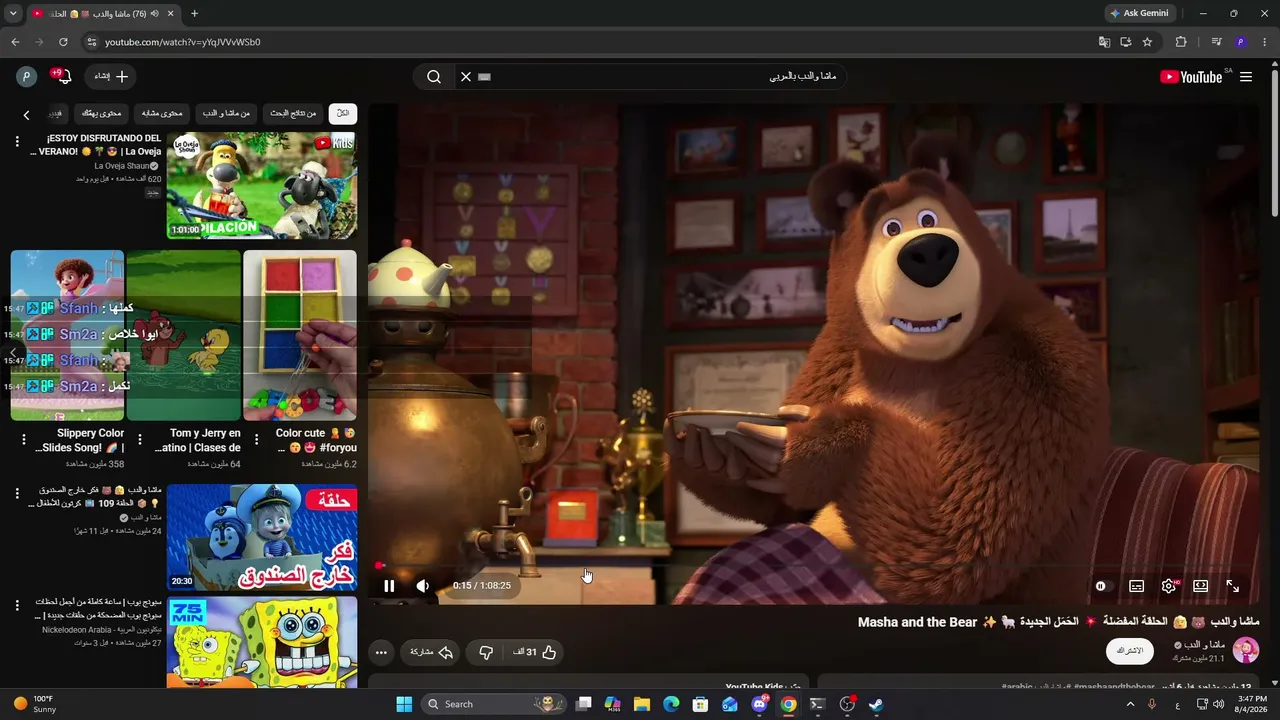Show hidden system tray icons

pos(1131,704)
